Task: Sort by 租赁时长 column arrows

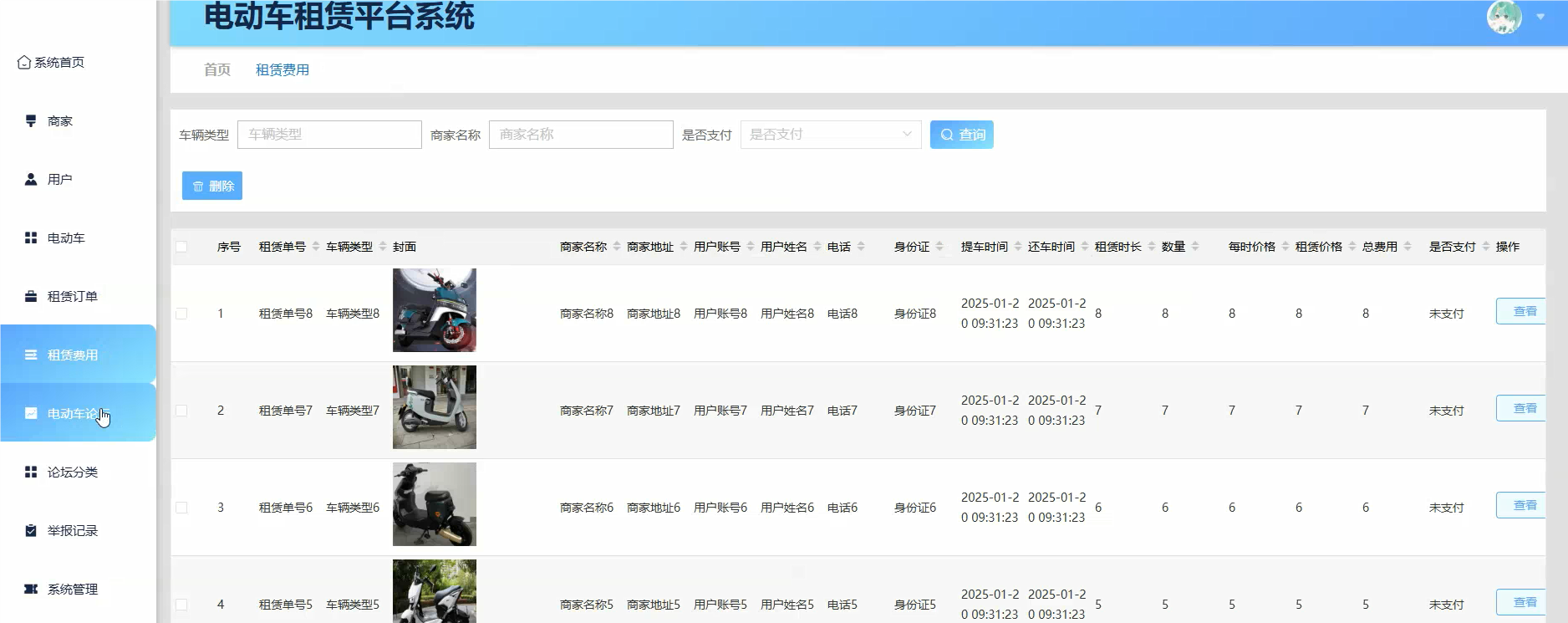Action: click(x=1152, y=247)
